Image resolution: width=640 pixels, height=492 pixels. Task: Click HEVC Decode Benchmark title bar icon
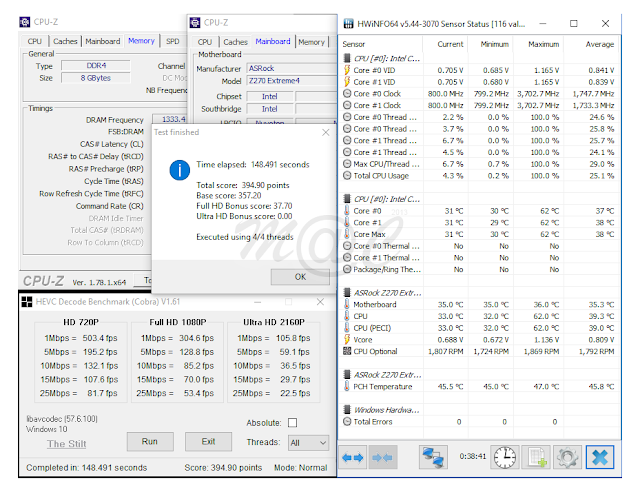pos(27,302)
